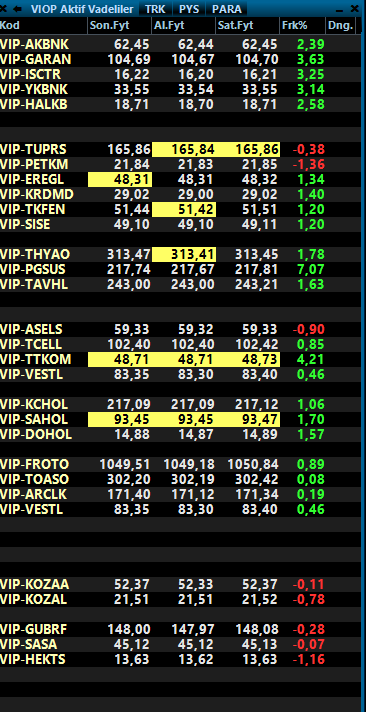Viewport: 366px width, 712px height.
Task: Click GARAN last price 104,69
Action: tap(129, 59)
